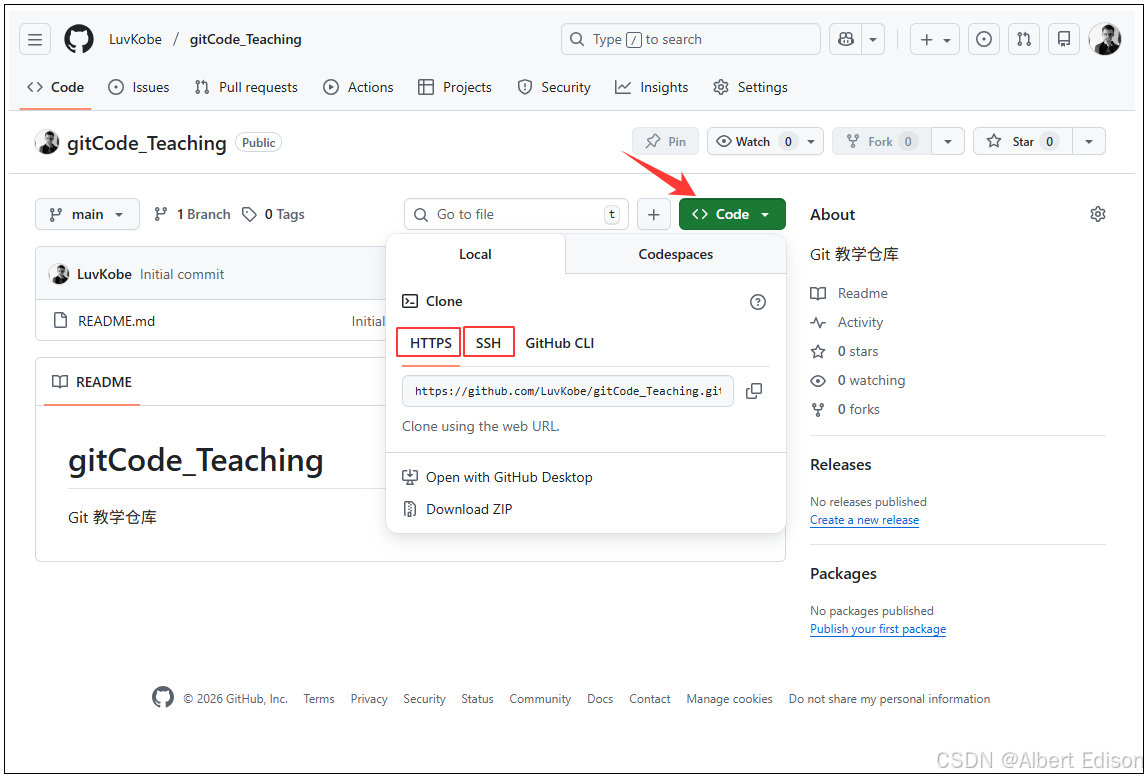Image resolution: width=1148 pixels, height=780 pixels.
Task: Switch to the Code tab
Action: (56, 87)
